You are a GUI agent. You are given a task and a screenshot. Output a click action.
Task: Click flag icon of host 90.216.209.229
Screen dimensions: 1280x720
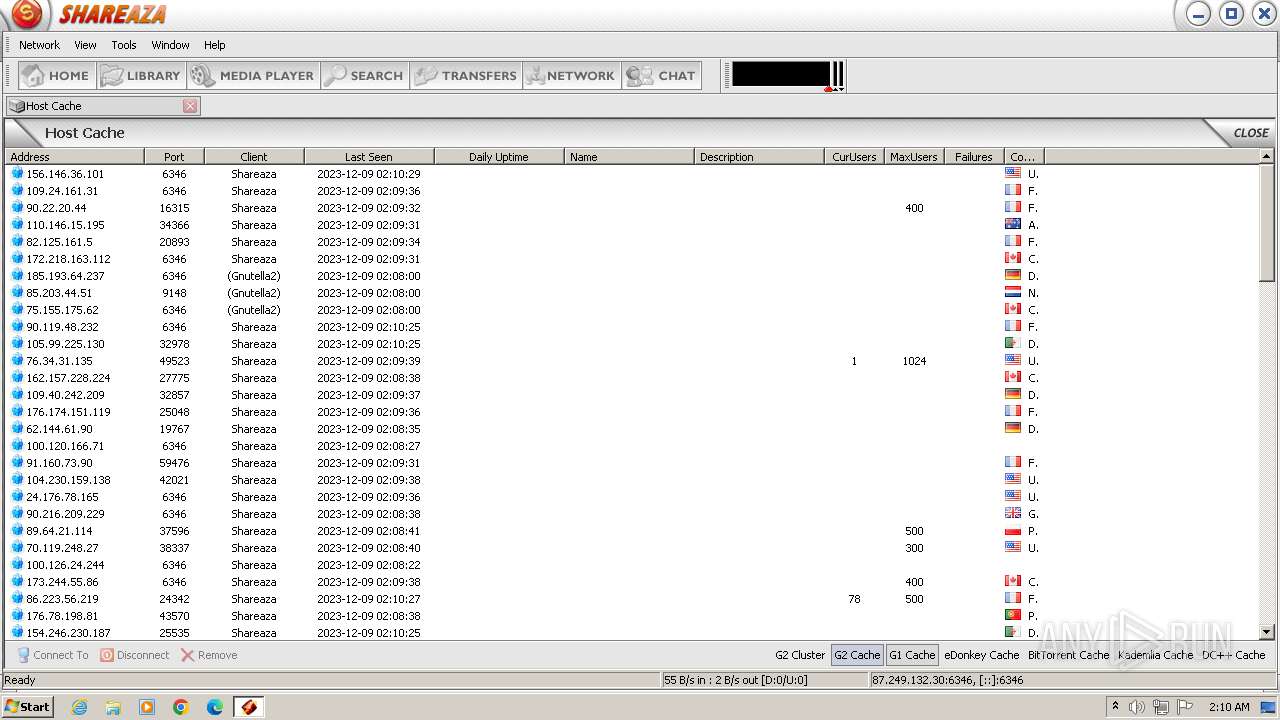click(1013, 513)
